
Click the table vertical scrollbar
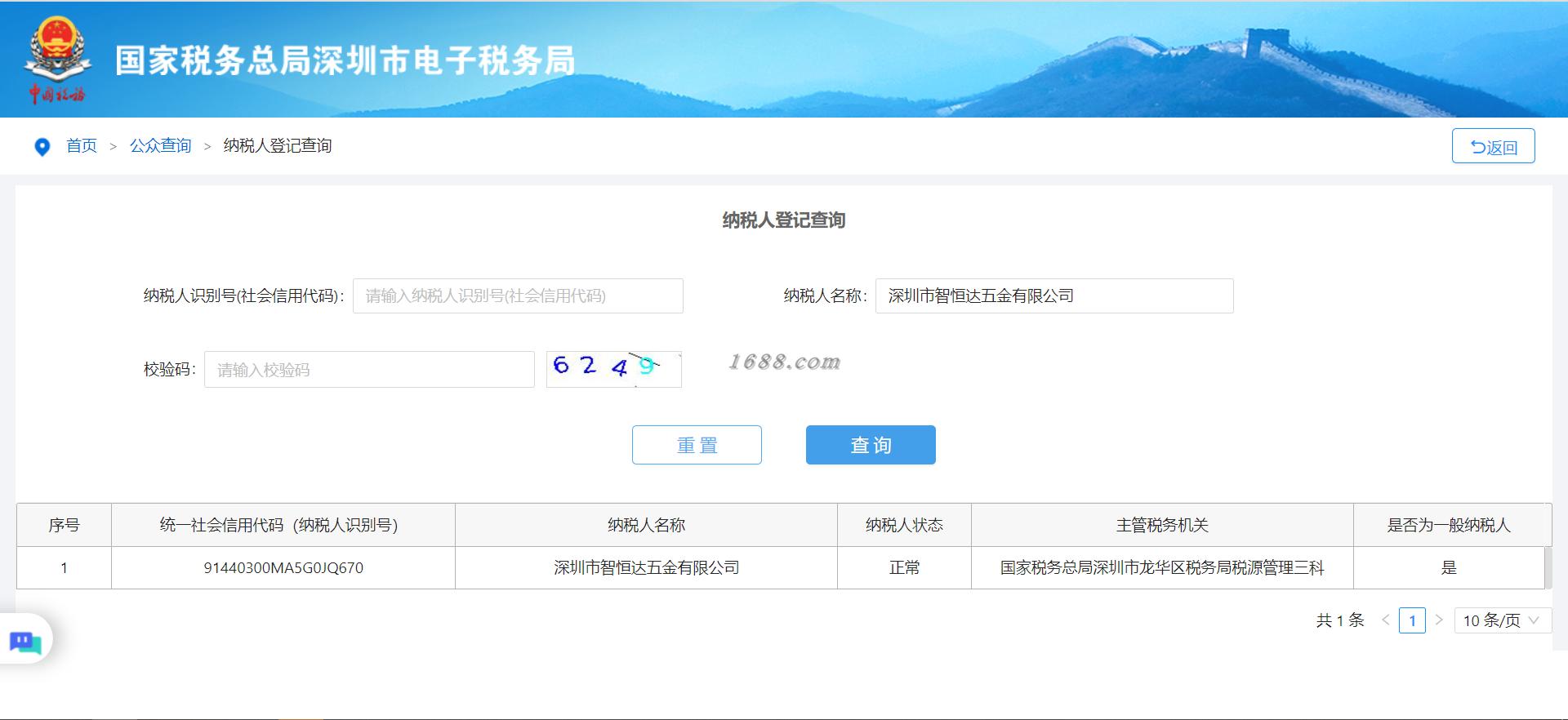pyautogui.click(x=1548, y=568)
